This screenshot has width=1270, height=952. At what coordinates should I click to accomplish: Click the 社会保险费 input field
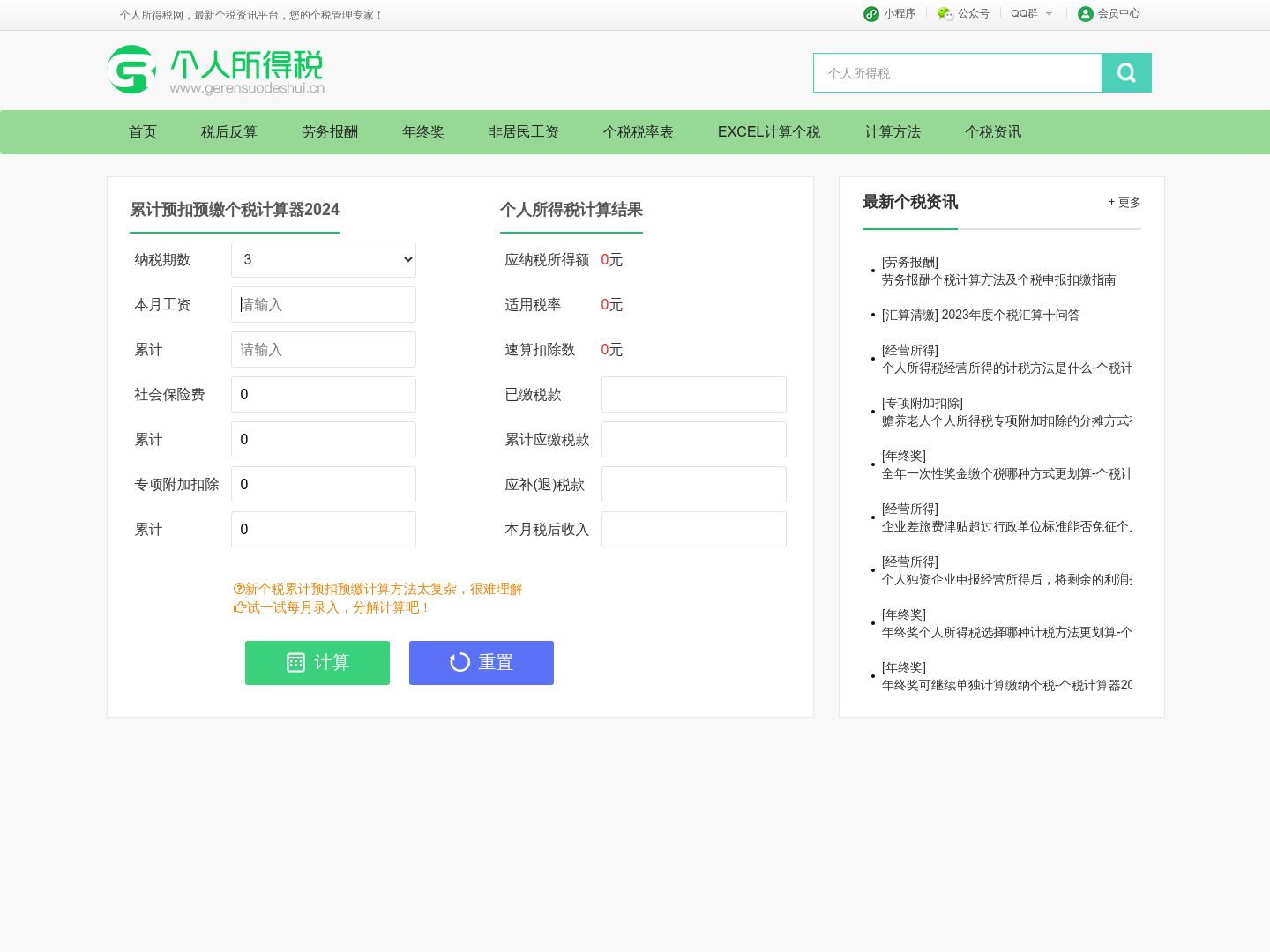tap(324, 395)
